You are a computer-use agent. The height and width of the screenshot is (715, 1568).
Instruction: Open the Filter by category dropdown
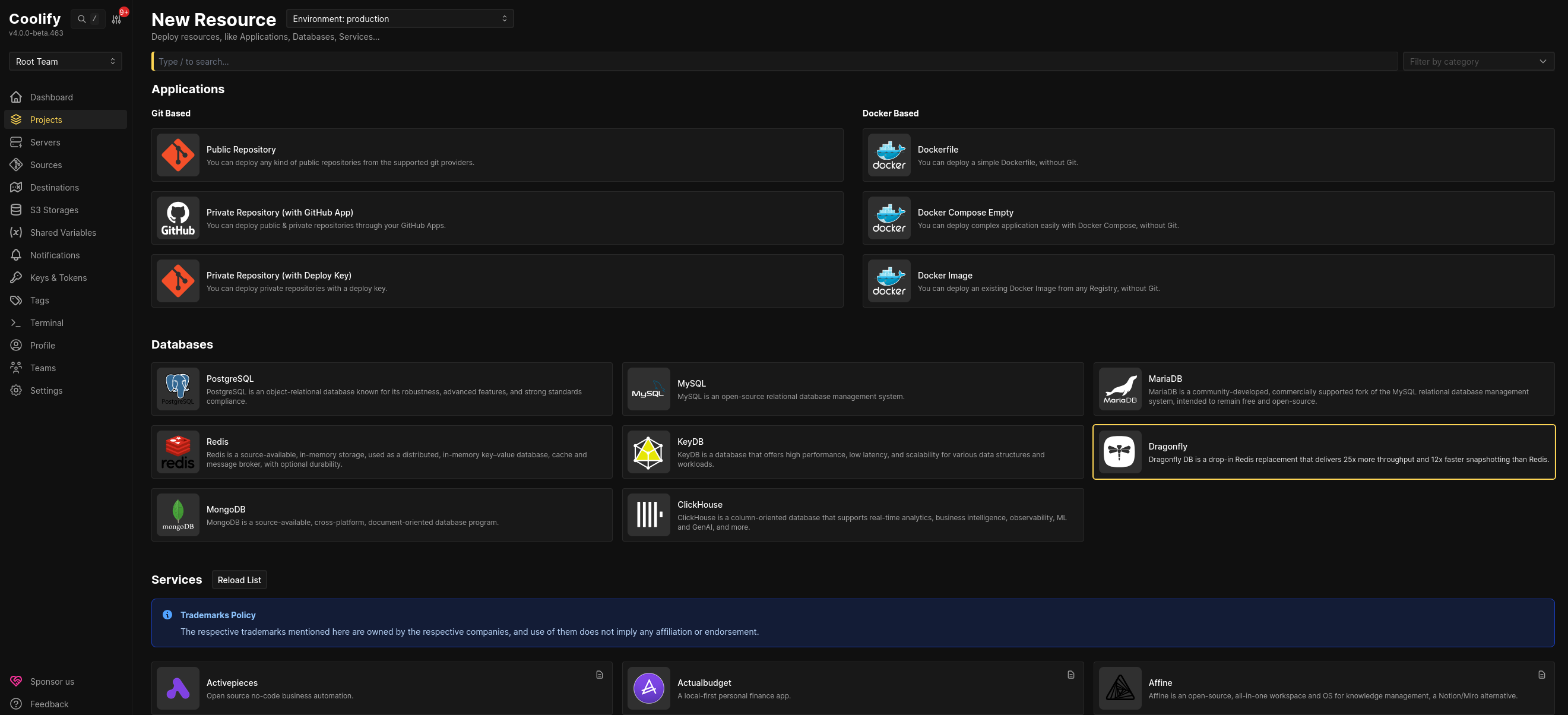[1477, 62]
